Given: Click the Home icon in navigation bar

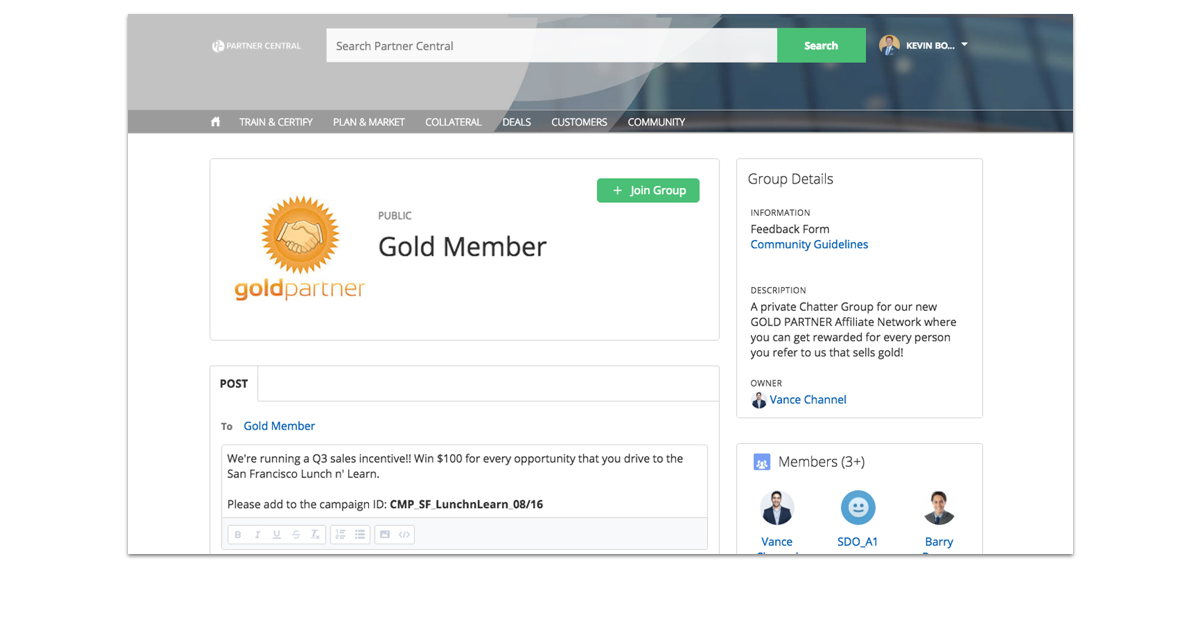Looking at the screenshot, I should pos(215,122).
